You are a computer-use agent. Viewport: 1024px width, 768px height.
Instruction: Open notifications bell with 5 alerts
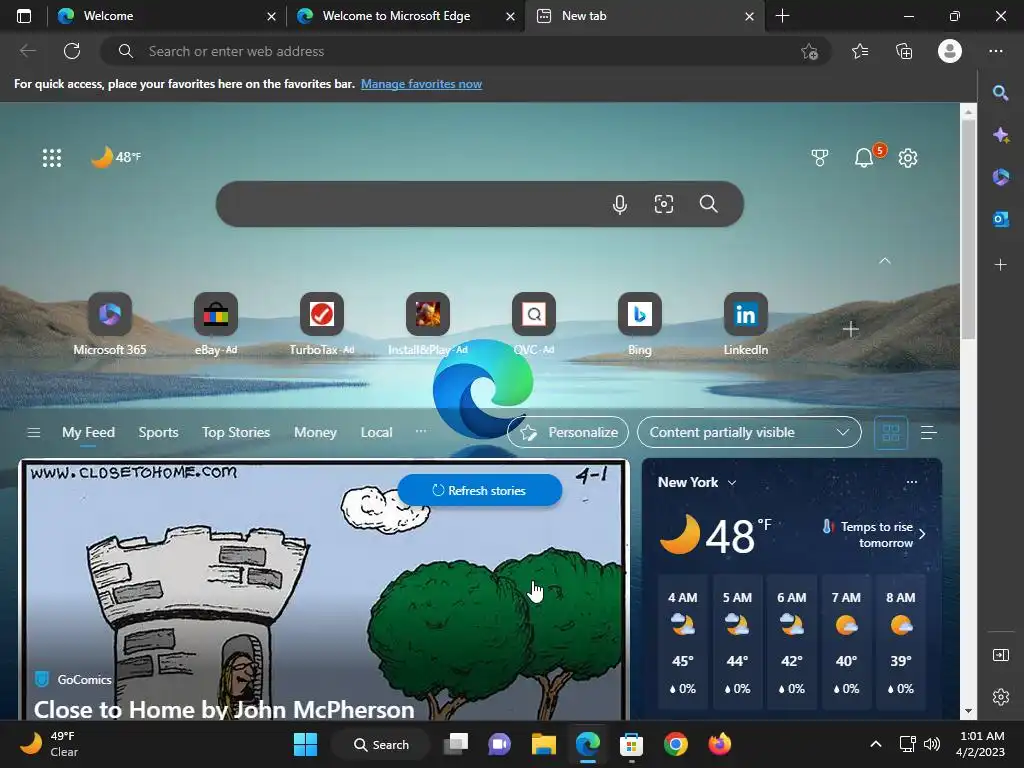click(x=864, y=157)
